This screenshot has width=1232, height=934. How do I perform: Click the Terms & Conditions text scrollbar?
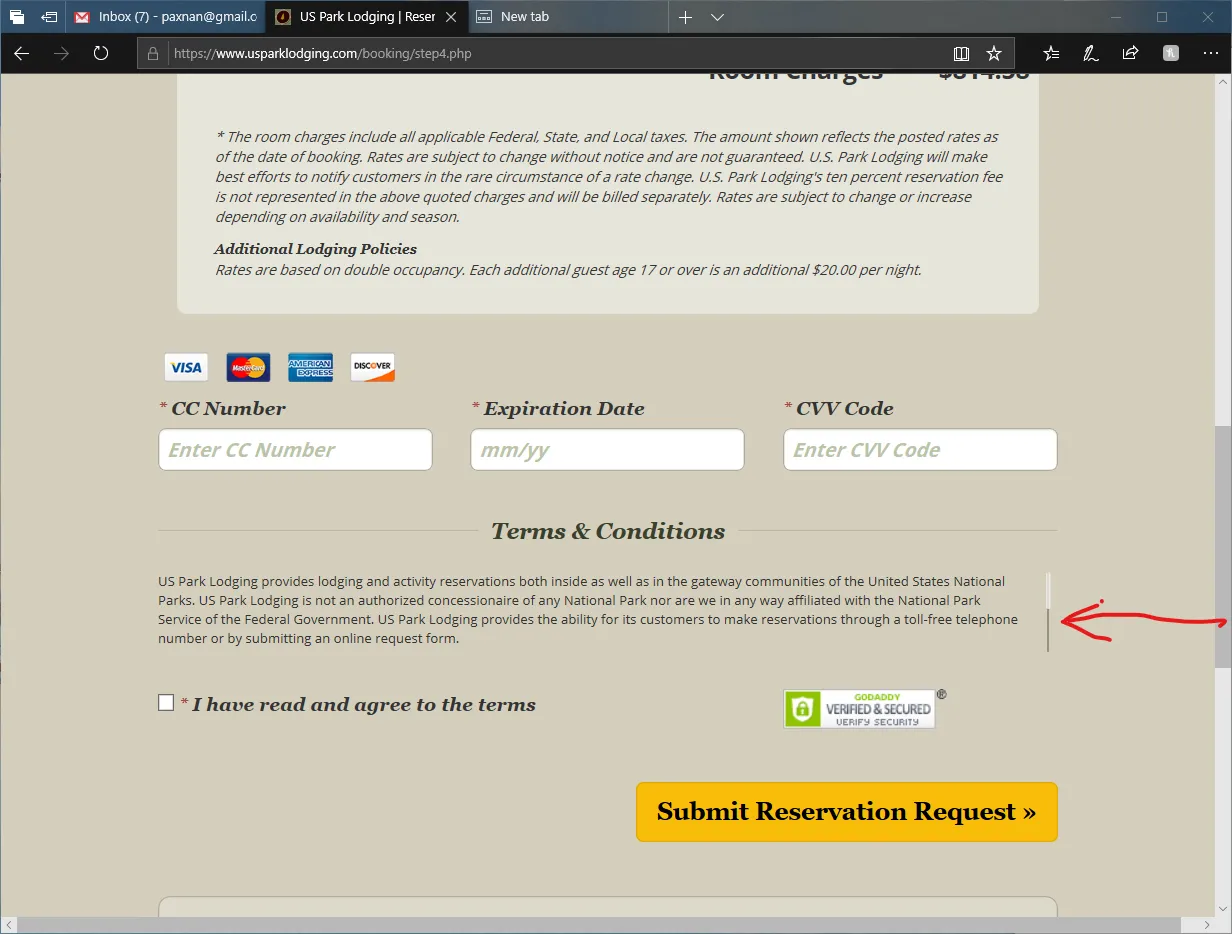[1048, 612]
